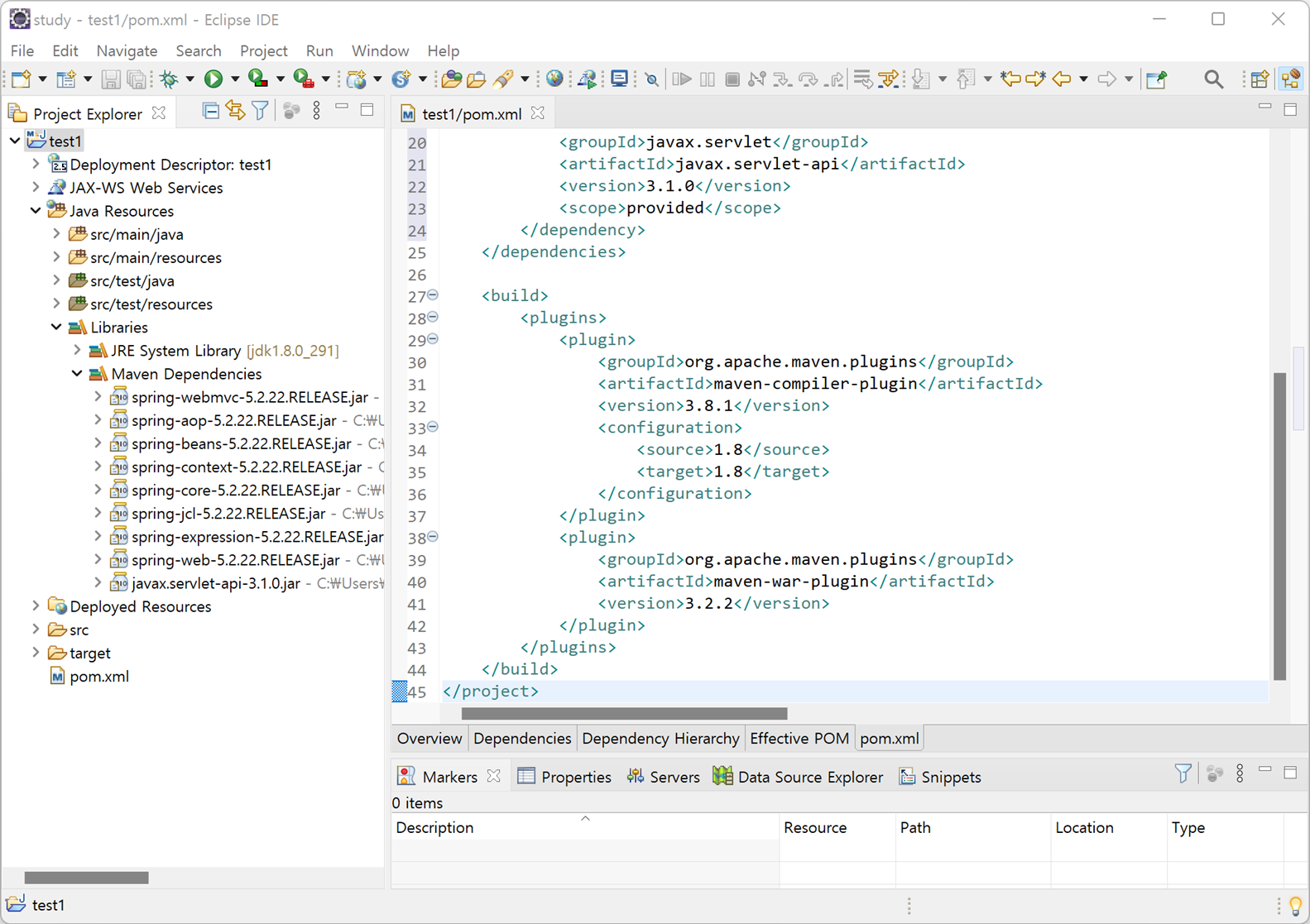
Task: Open the New wizard dropdown arrow
Action: coord(42,79)
